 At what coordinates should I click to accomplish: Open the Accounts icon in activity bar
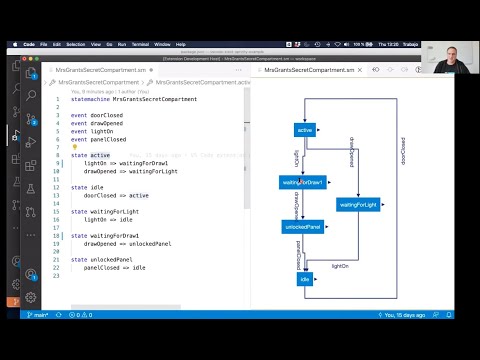point(31,275)
